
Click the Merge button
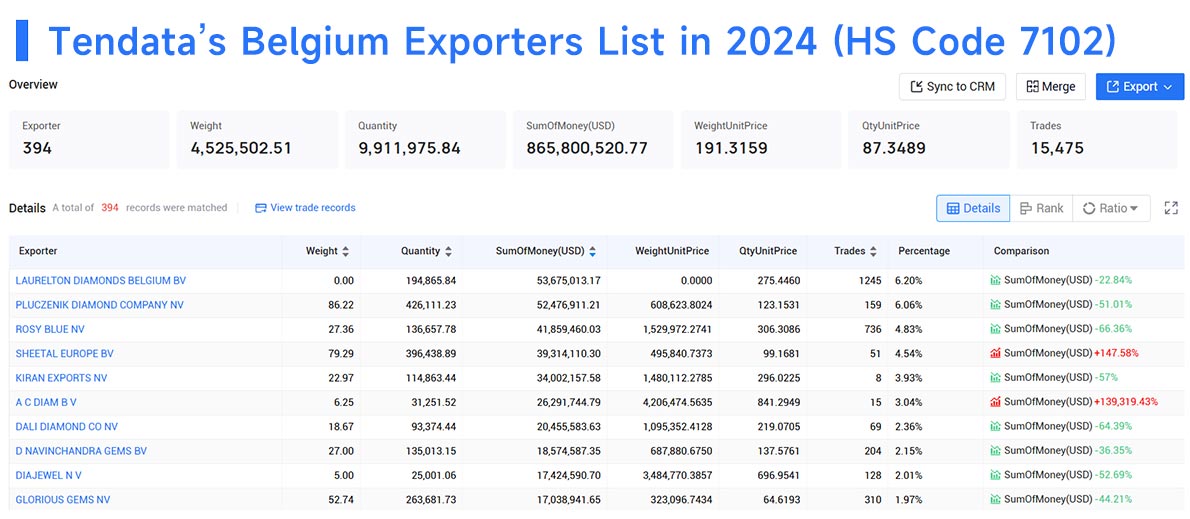[1050, 86]
